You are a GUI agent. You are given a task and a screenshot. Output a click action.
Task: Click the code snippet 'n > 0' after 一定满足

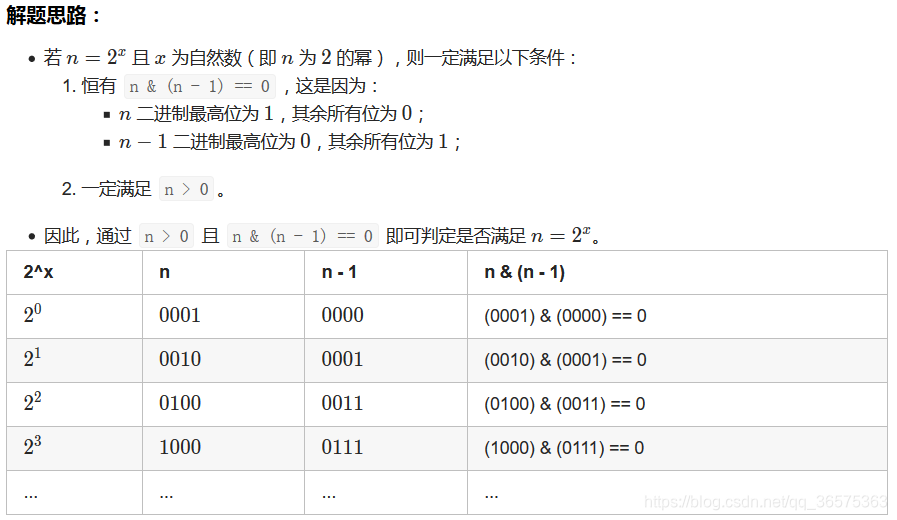pyautogui.click(x=186, y=189)
